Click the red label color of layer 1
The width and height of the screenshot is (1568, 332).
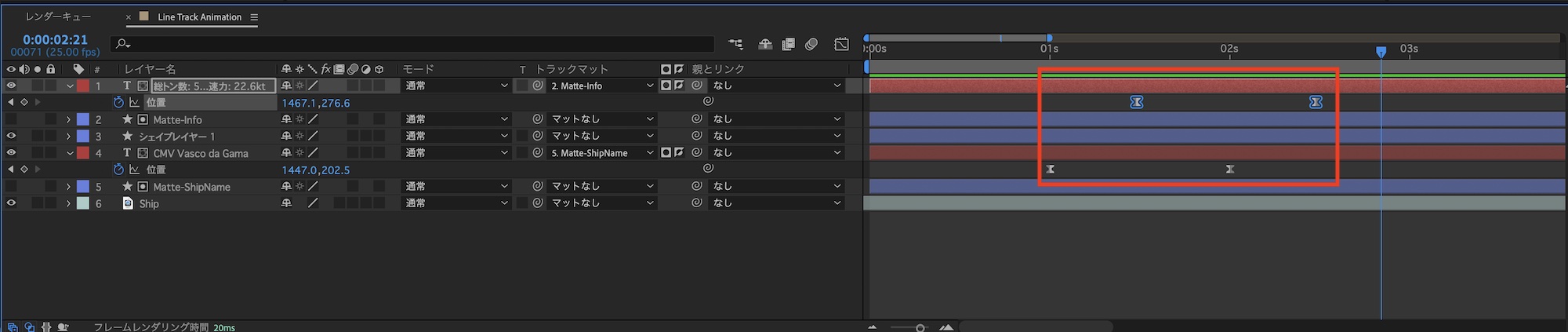point(82,86)
